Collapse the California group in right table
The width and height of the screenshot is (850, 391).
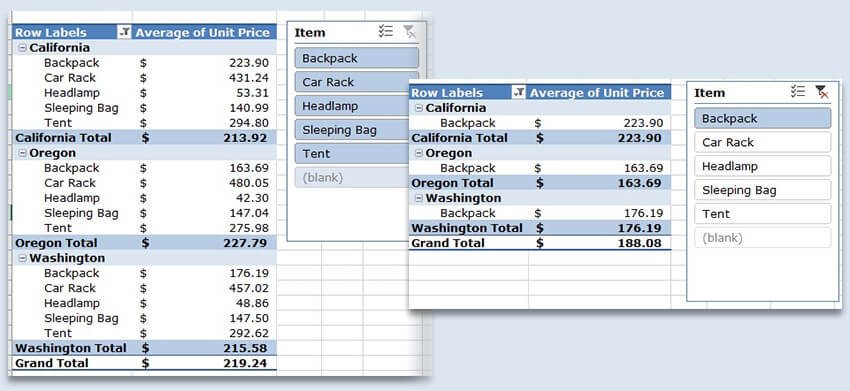click(x=418, y=108)
